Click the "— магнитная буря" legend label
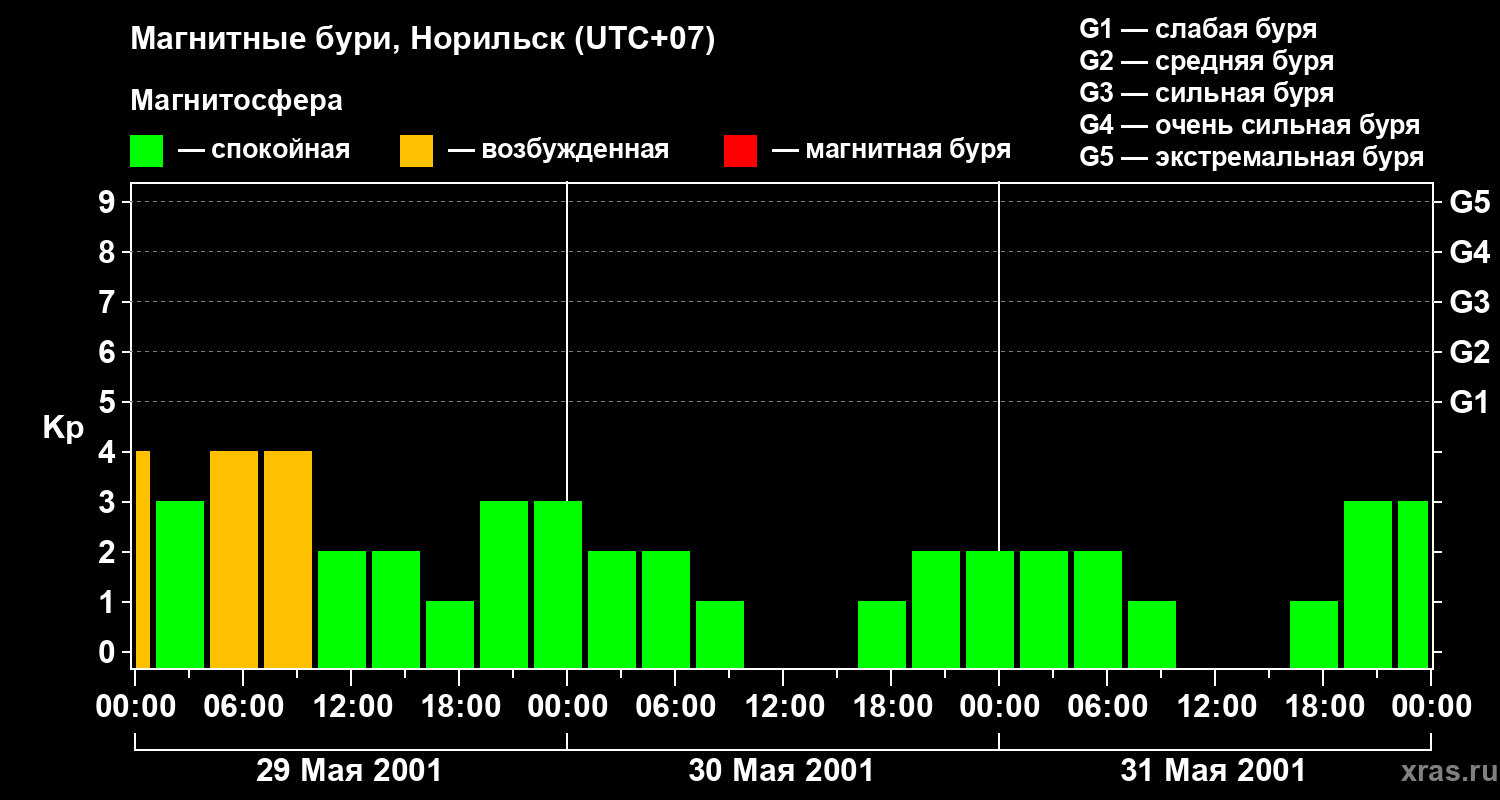Image resolution: width=1500 pixels, height=800 pixels. pyautogui.click(x=892, y=150)
